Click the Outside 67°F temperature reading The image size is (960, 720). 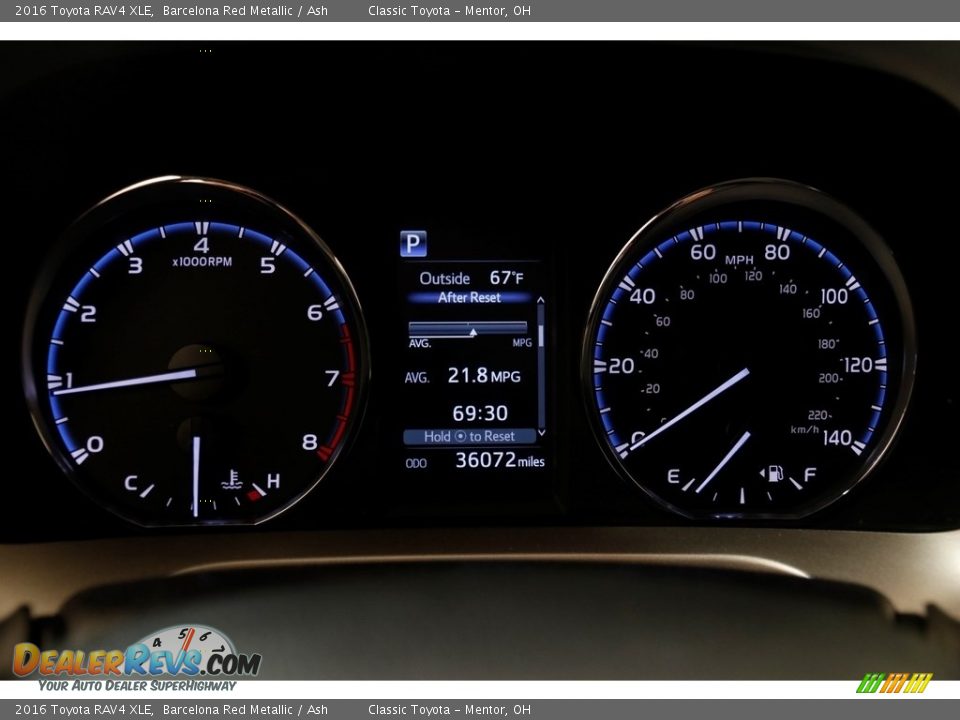point(471,278)
